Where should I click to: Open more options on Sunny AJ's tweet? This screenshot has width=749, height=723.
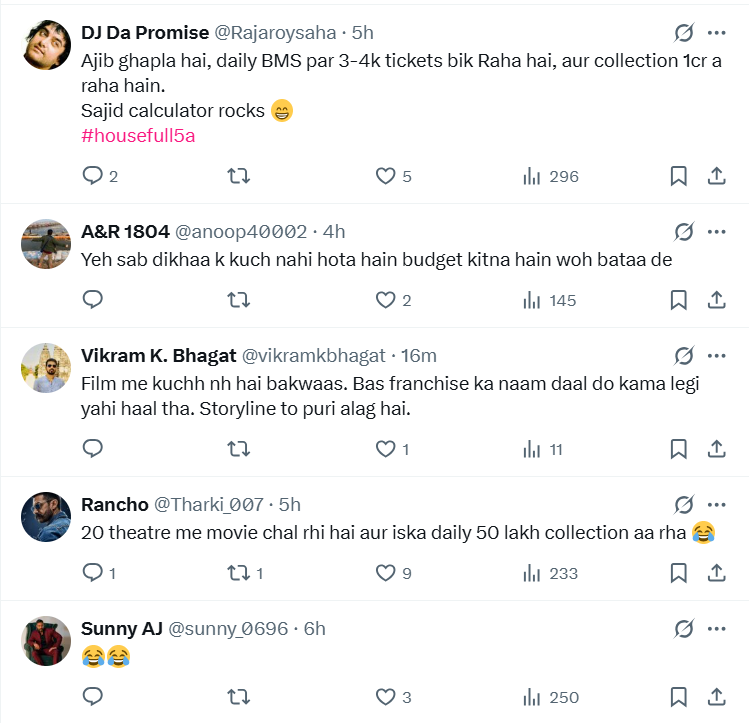coord(717,629)
